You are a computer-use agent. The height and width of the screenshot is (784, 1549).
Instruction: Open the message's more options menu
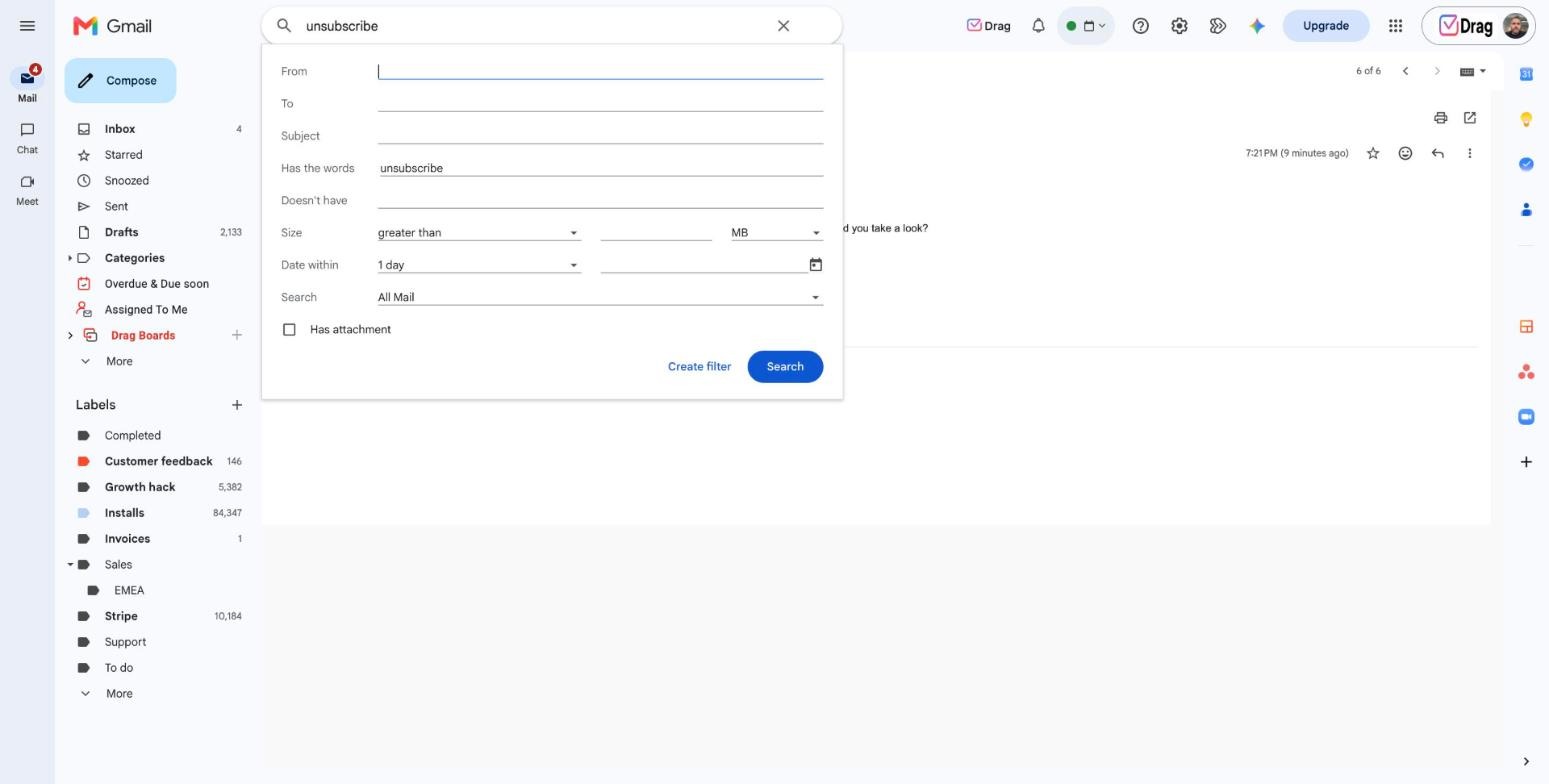tap(1469, 153)
